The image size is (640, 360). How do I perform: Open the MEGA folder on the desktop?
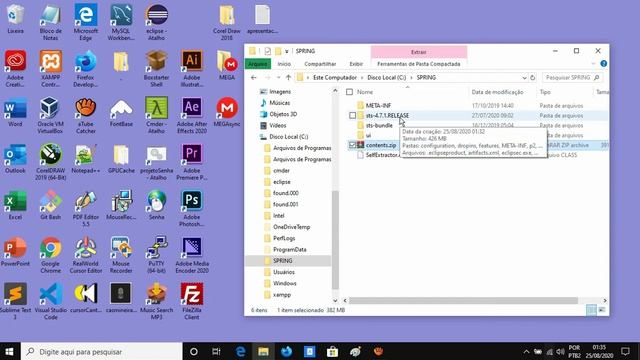227,65
